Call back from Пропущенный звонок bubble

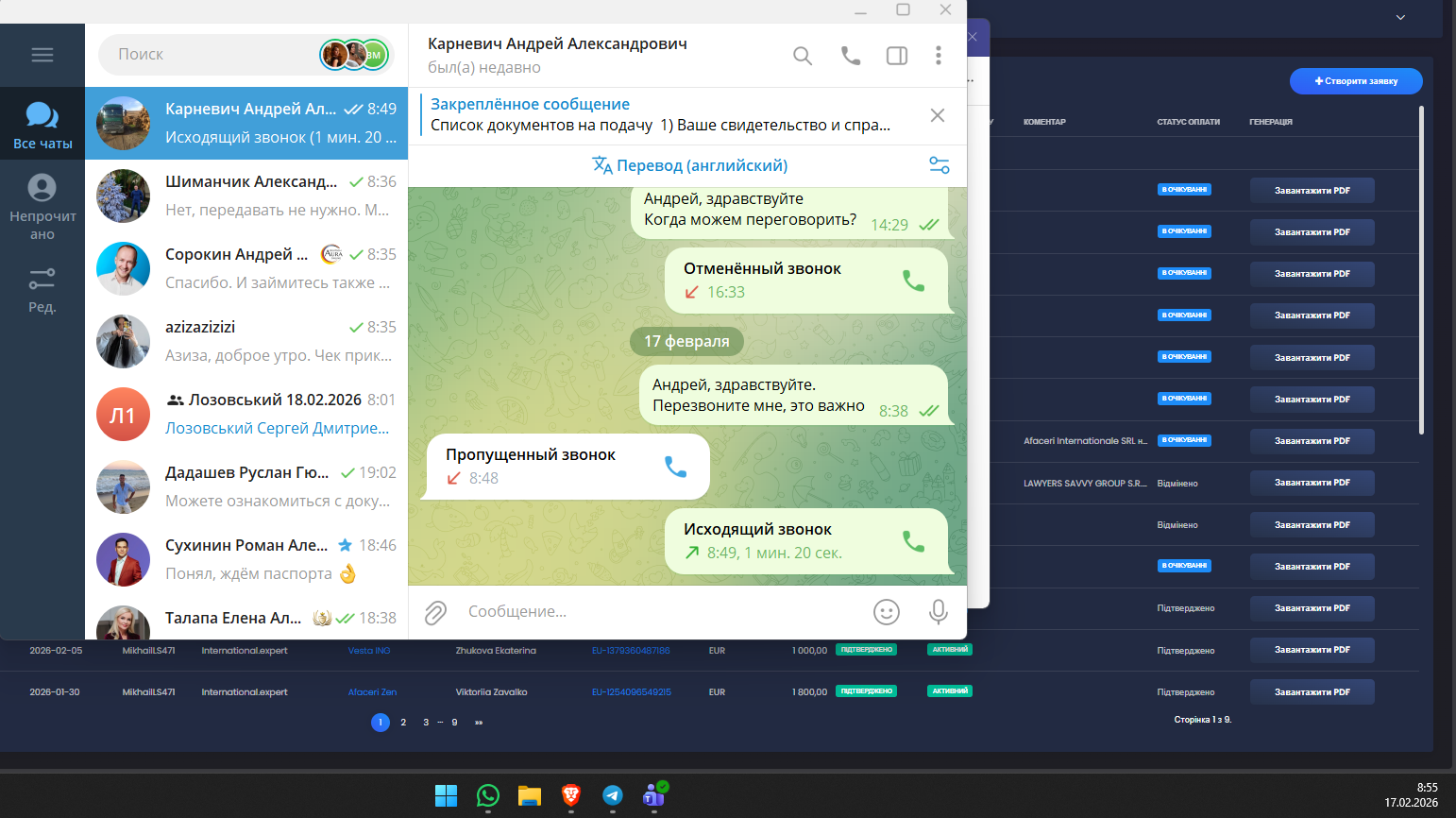[x=675, y=467]
